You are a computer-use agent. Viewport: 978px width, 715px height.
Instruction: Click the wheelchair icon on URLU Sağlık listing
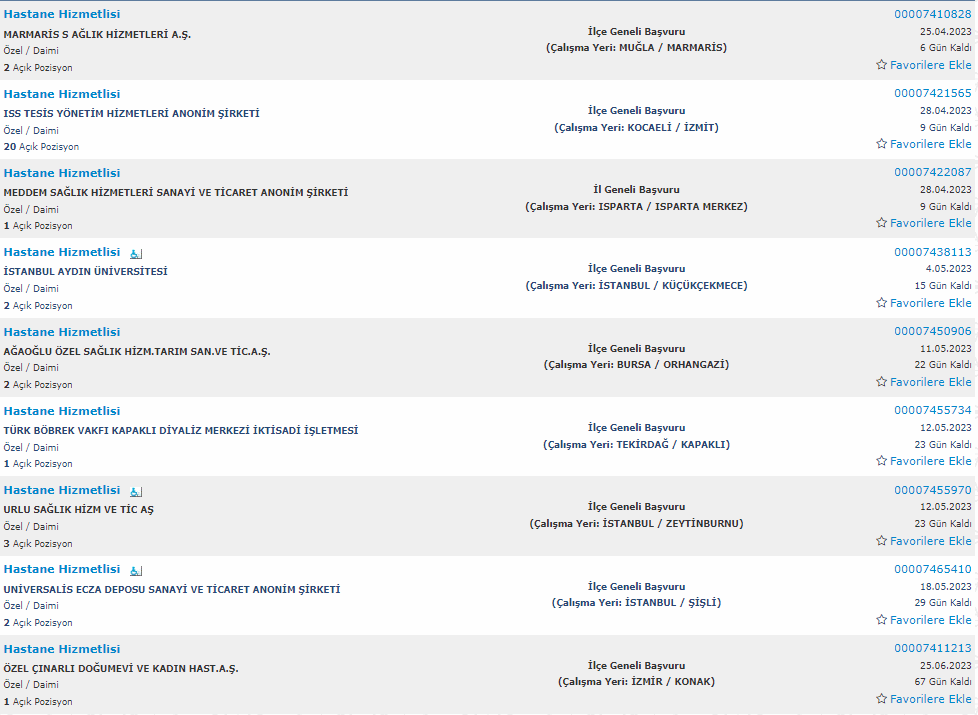pyautogui.click(x=136, y=491)
